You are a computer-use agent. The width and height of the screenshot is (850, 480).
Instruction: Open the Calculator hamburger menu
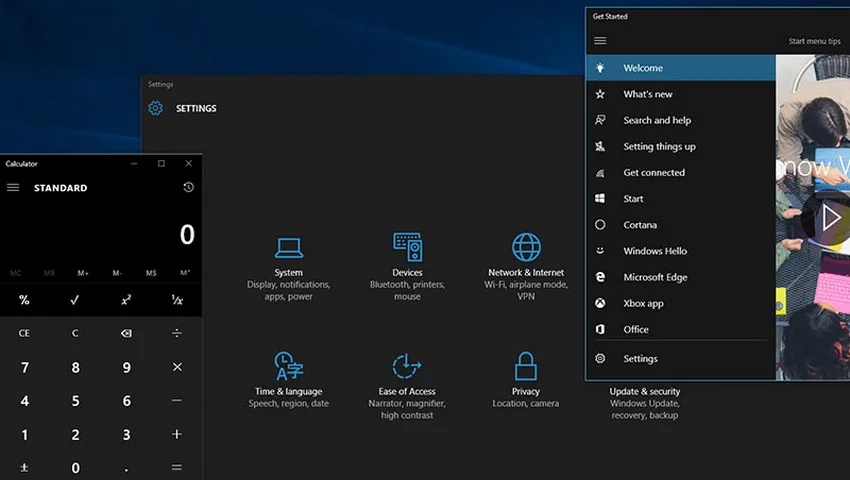click(x=13, y=188)
